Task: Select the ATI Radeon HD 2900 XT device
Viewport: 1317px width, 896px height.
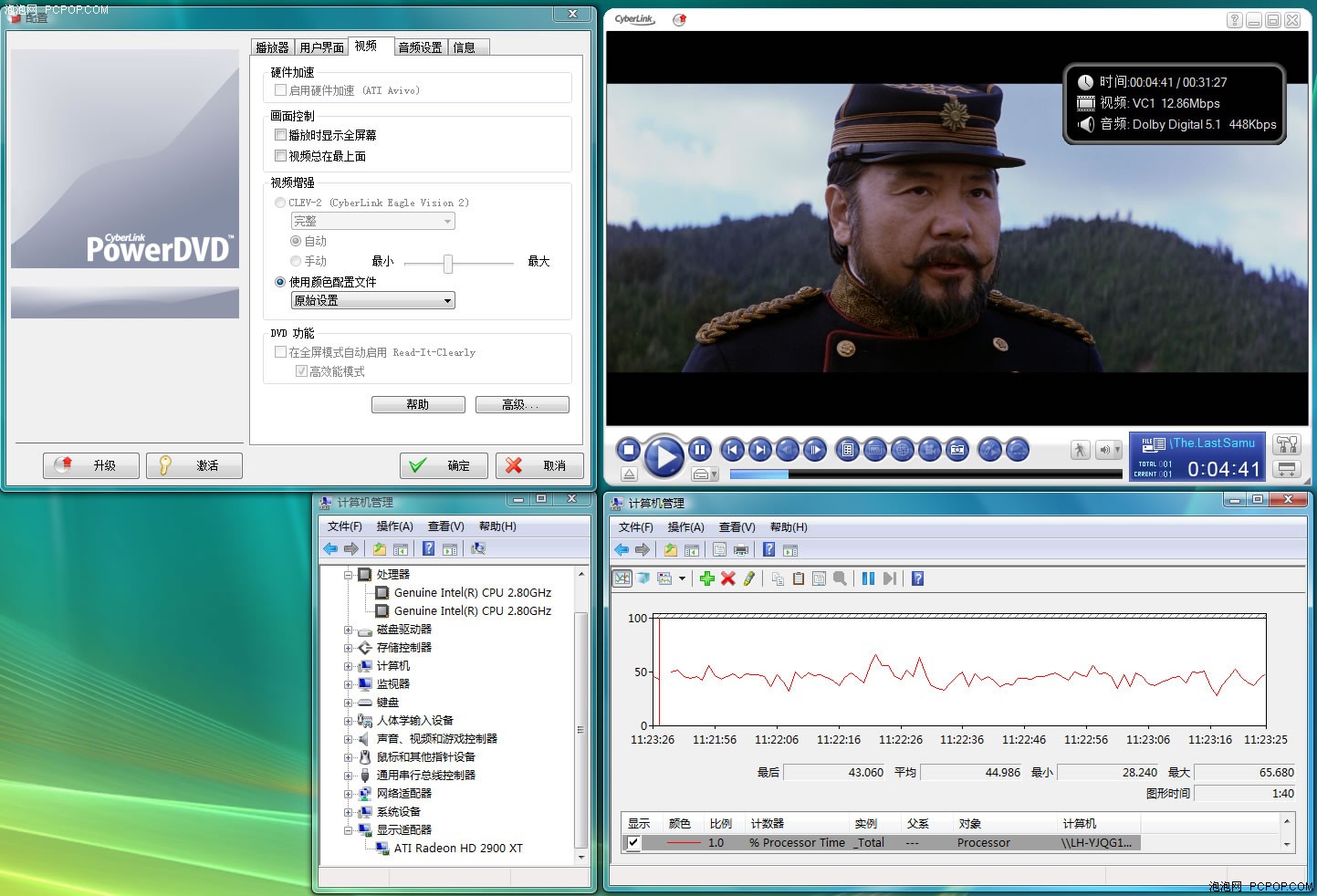Action: (458, 849)
